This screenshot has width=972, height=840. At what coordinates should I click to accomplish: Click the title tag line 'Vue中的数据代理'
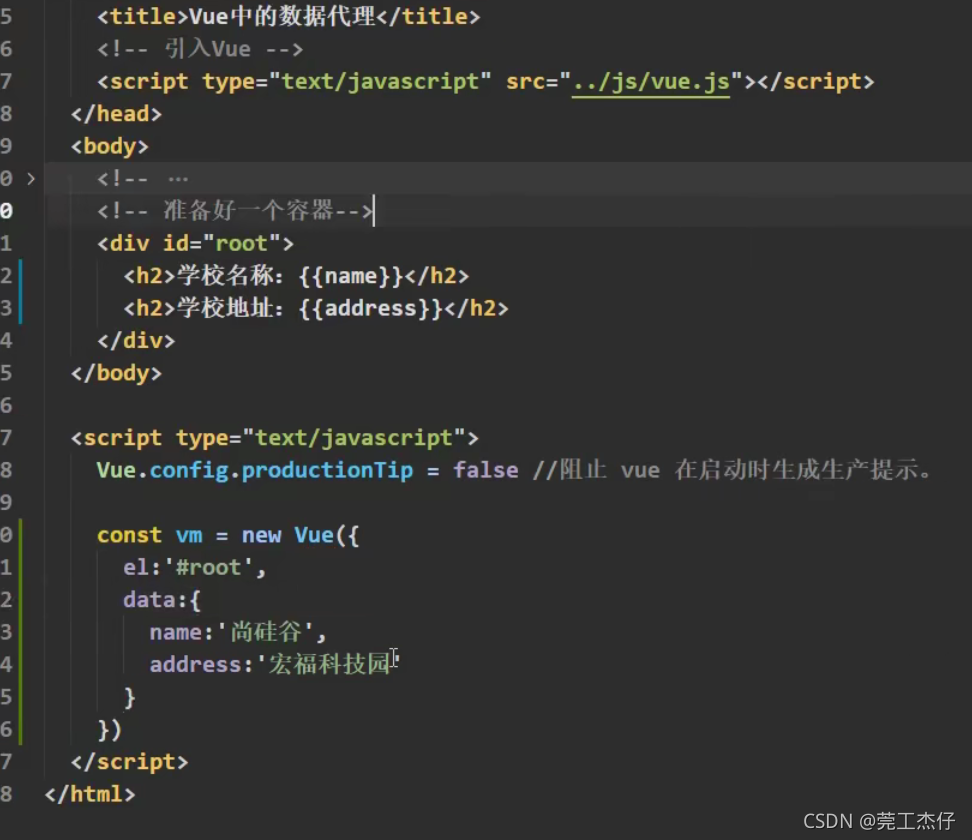[288, 17]
